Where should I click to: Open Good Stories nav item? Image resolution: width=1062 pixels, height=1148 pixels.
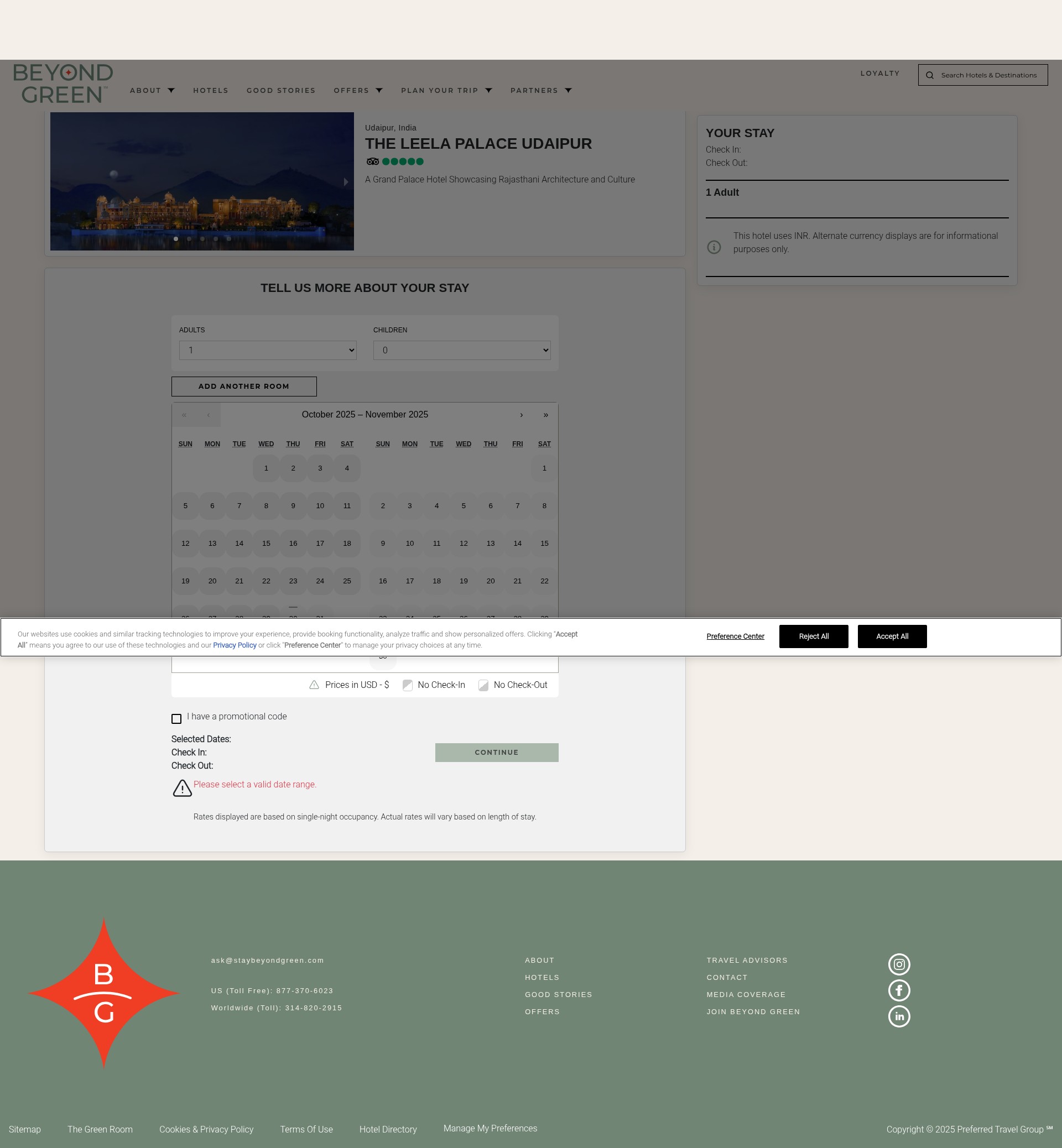point(281,91)
